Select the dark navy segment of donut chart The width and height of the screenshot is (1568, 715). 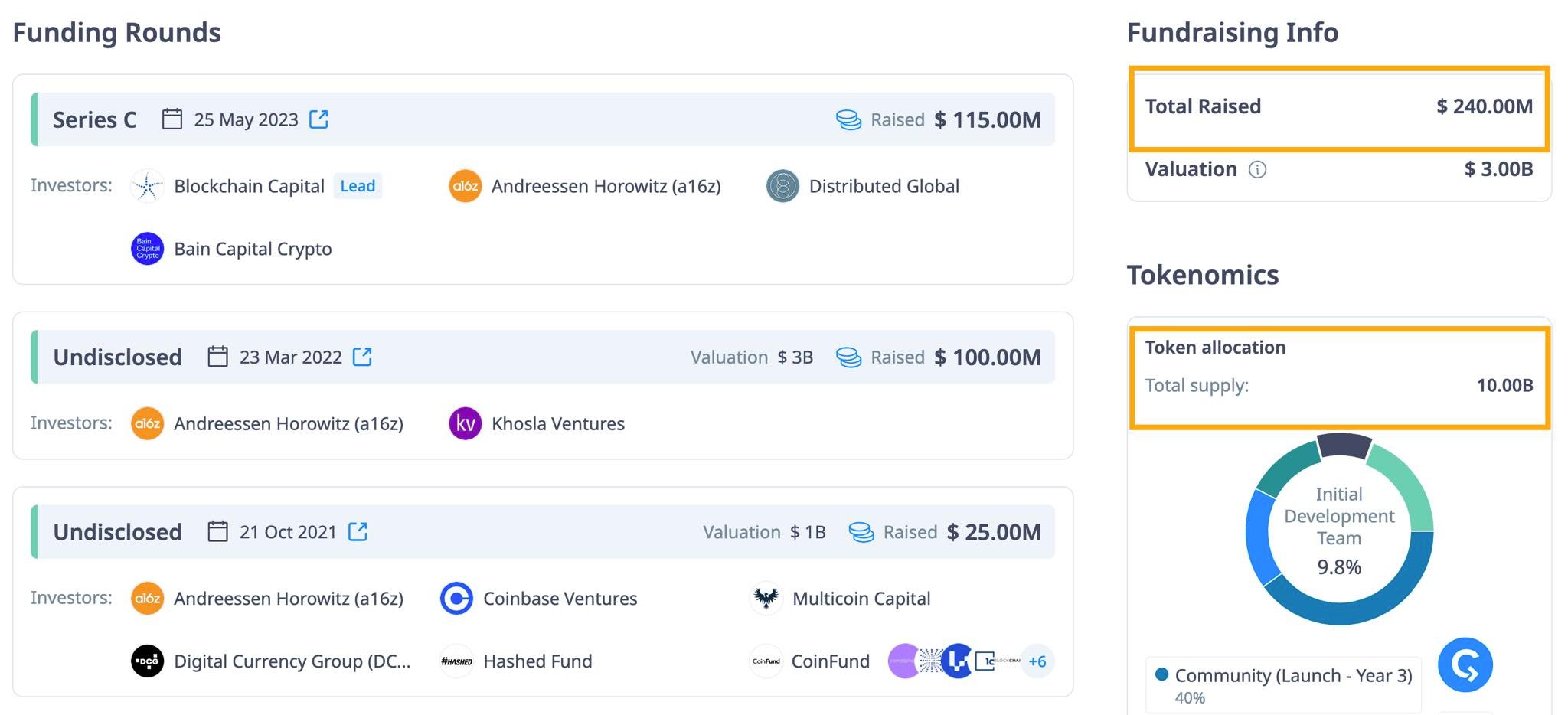point(1344,446)
